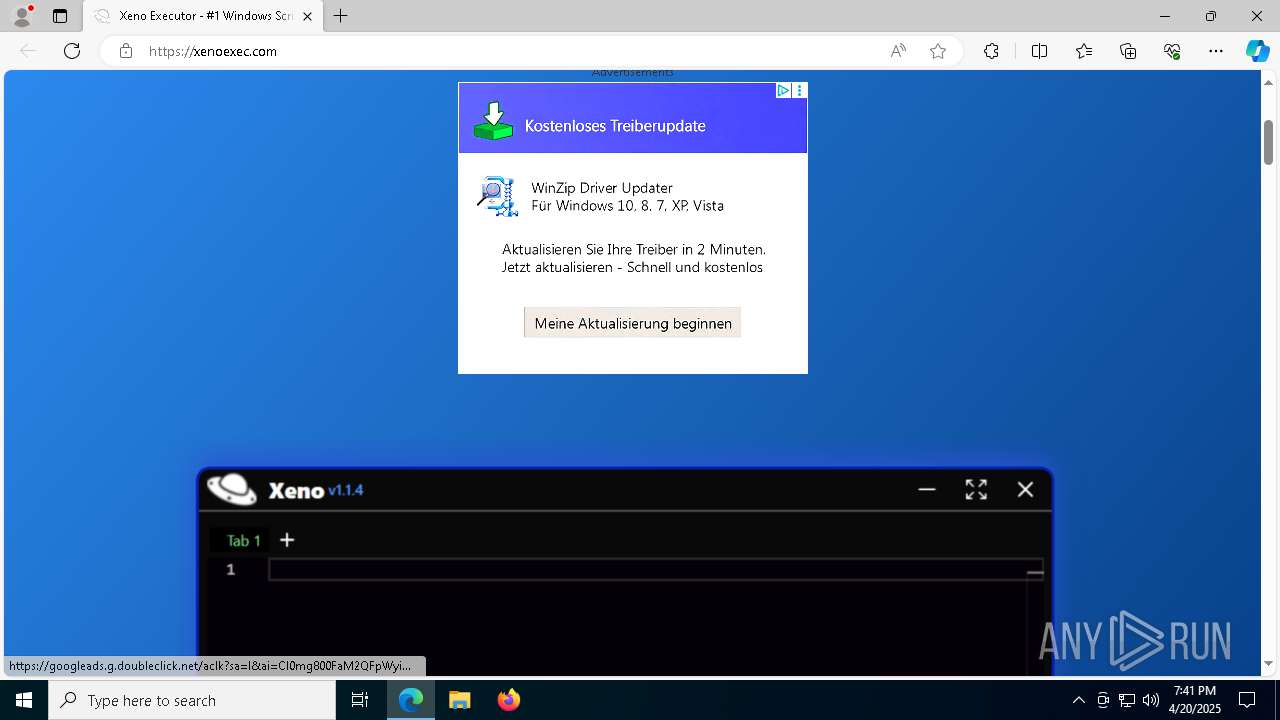
Task: Launch Firefox from the taskbar
Action: click(x=508, y=700)
